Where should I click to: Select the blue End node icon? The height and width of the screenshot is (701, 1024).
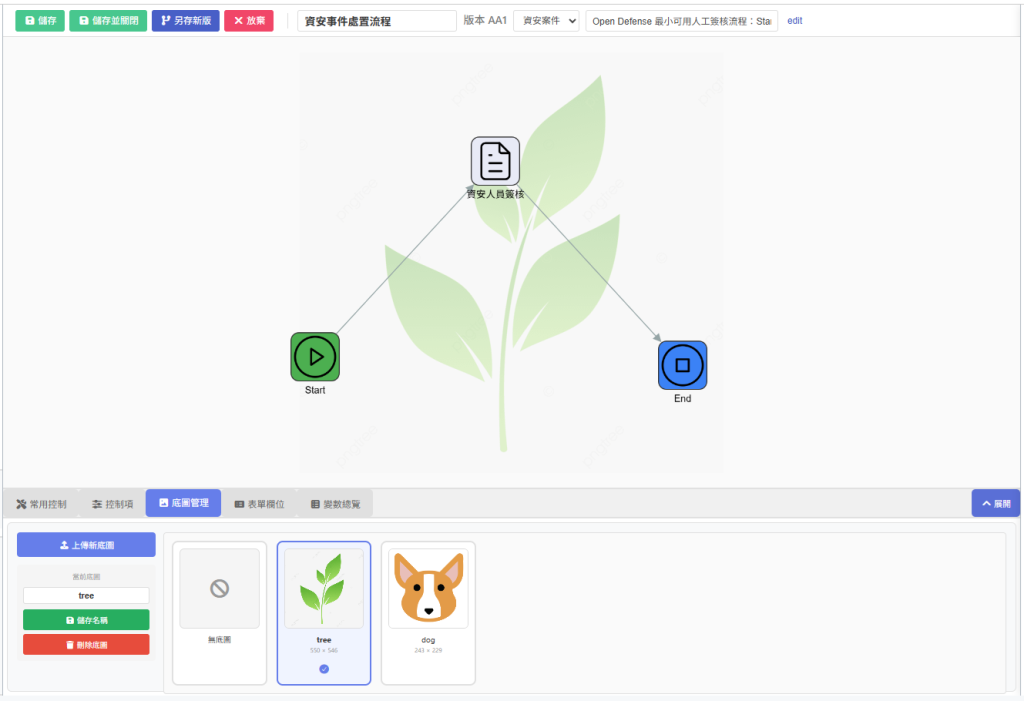[682, 365]
